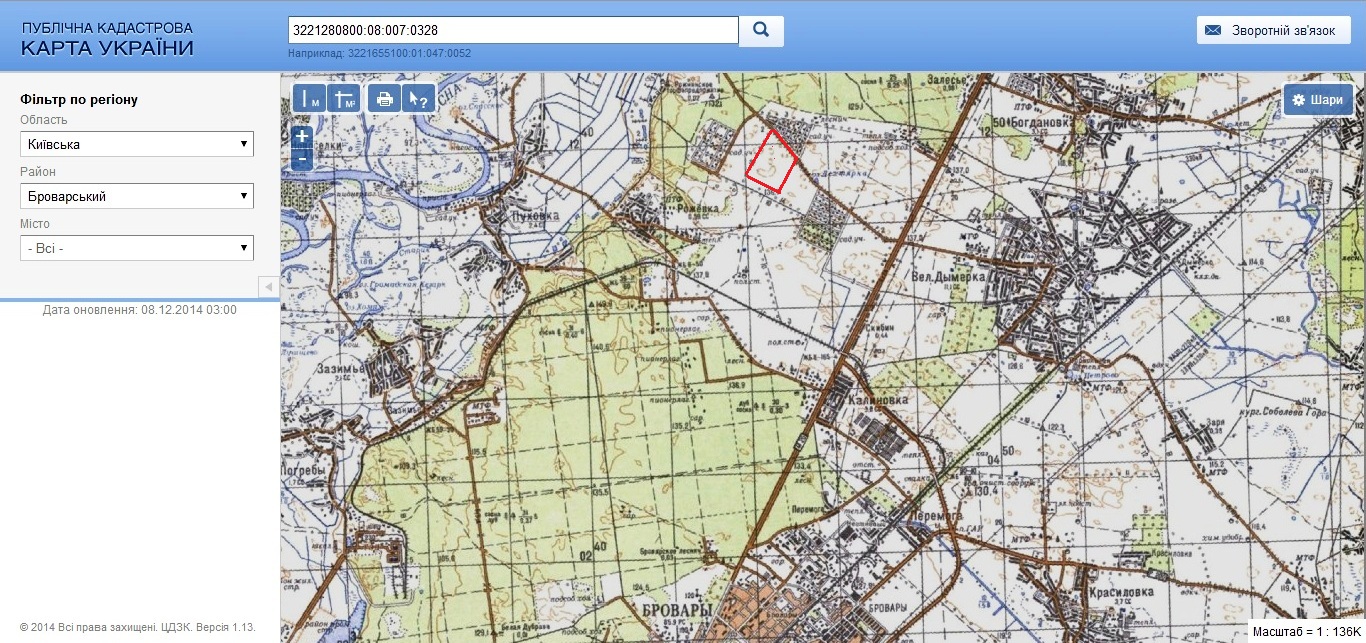Click the envelope icon in feedback button
This screenshot has height=643, width=1366.
[x=1214, y=30]
